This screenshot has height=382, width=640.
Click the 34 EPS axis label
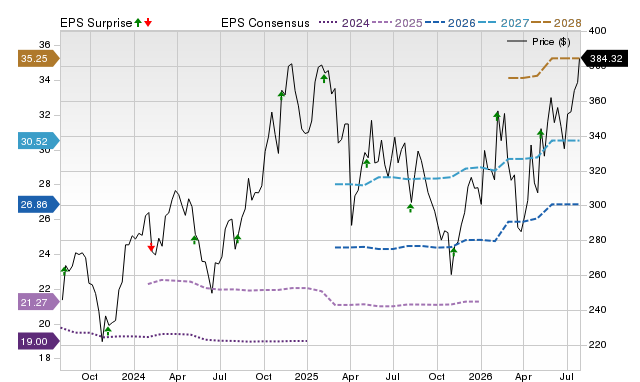pyautogui.click(x=44, y=80)
